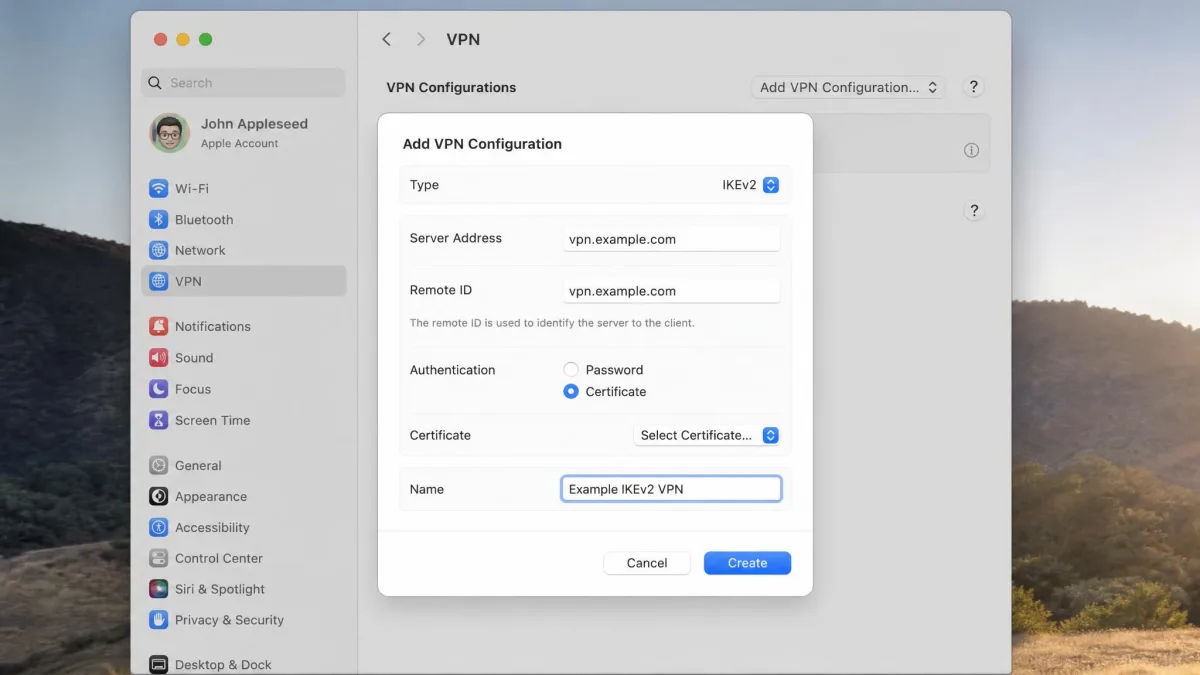Click John Appleseed's avatar picture
This screenshot has width=1200, height=675.
(170, 132)
